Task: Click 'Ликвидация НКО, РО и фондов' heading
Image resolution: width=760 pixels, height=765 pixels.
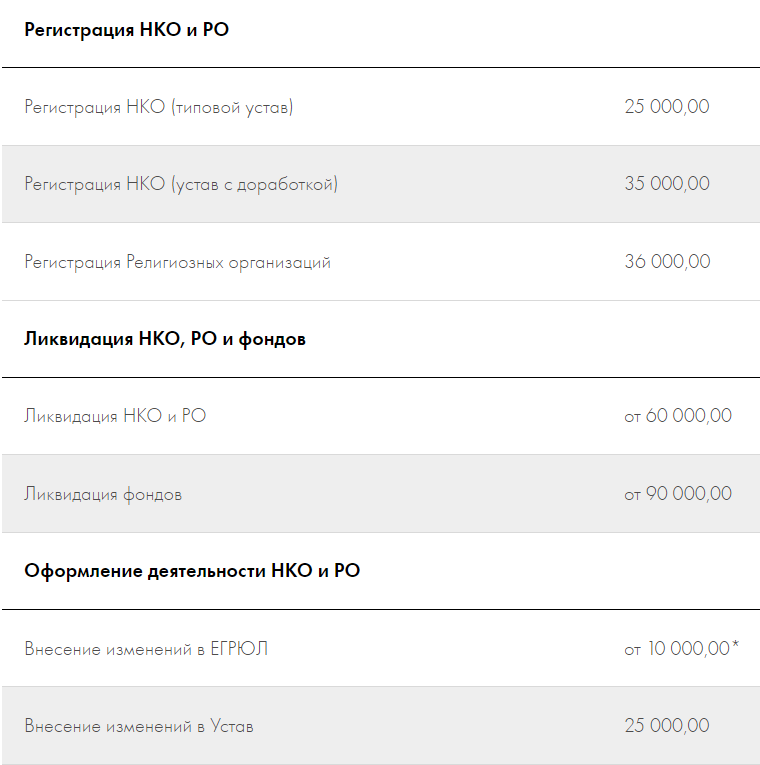Action: (165, 339)
